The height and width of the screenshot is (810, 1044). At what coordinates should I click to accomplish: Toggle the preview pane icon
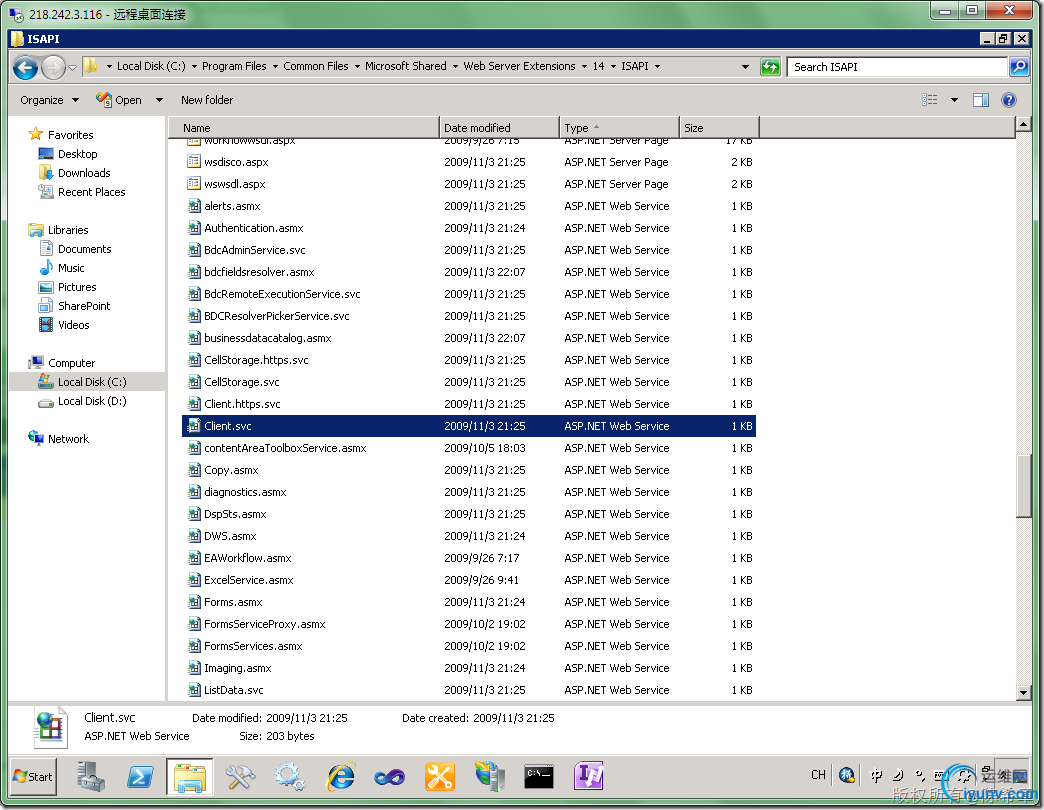pyautogui.click(x=981, y=100)
